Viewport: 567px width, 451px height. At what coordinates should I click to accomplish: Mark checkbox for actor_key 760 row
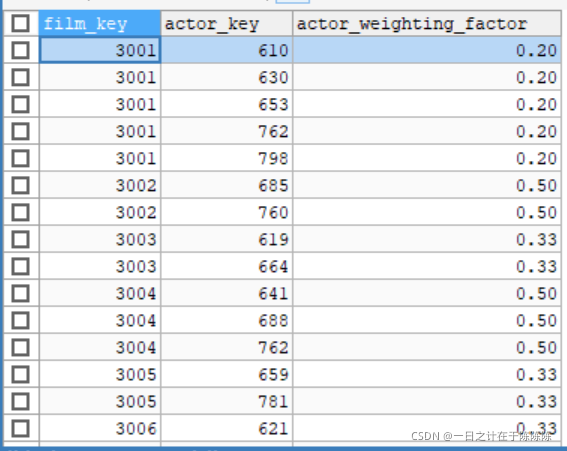point(20,212)
